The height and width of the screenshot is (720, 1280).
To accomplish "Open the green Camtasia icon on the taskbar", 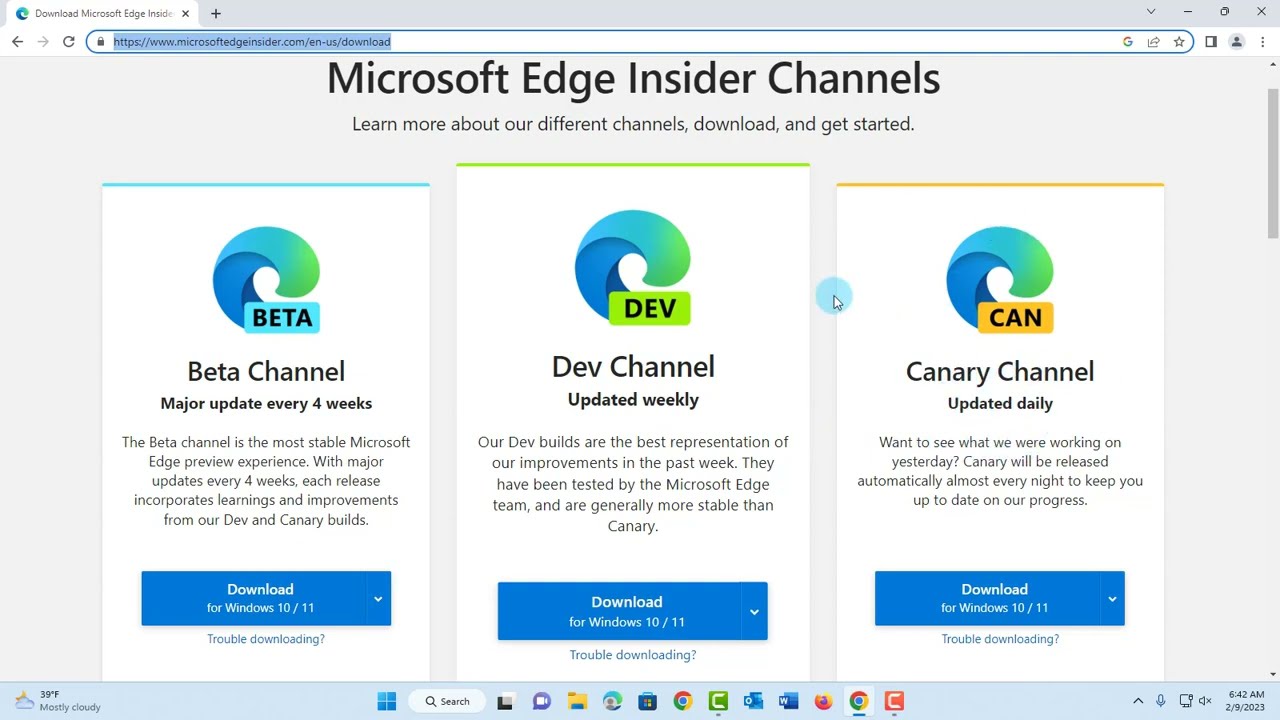I will 718,701.
